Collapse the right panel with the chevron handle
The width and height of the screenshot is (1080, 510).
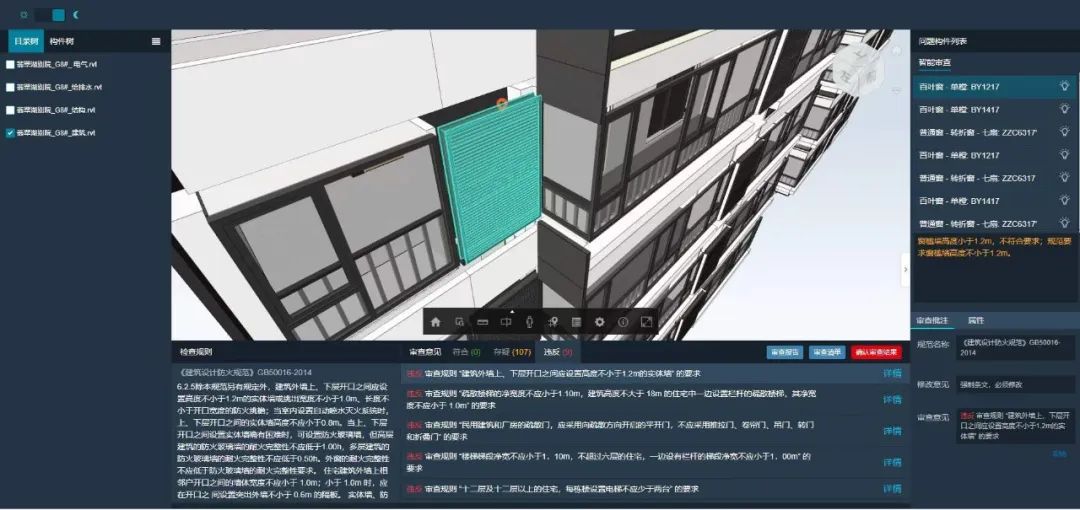(905, 269)
